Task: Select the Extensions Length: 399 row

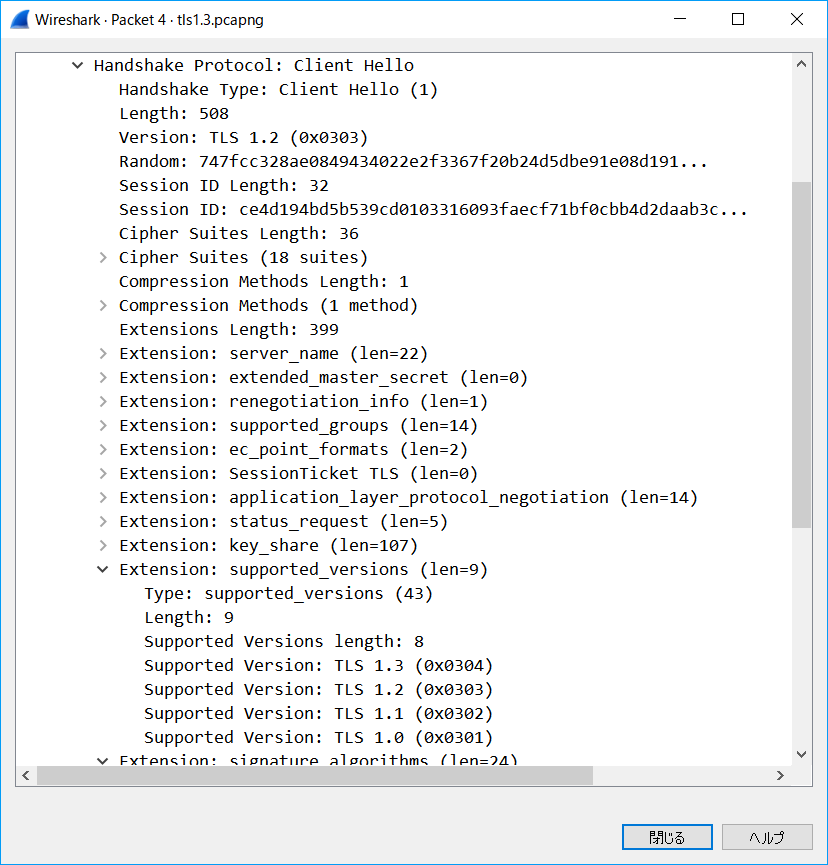Action: [228, 330]
